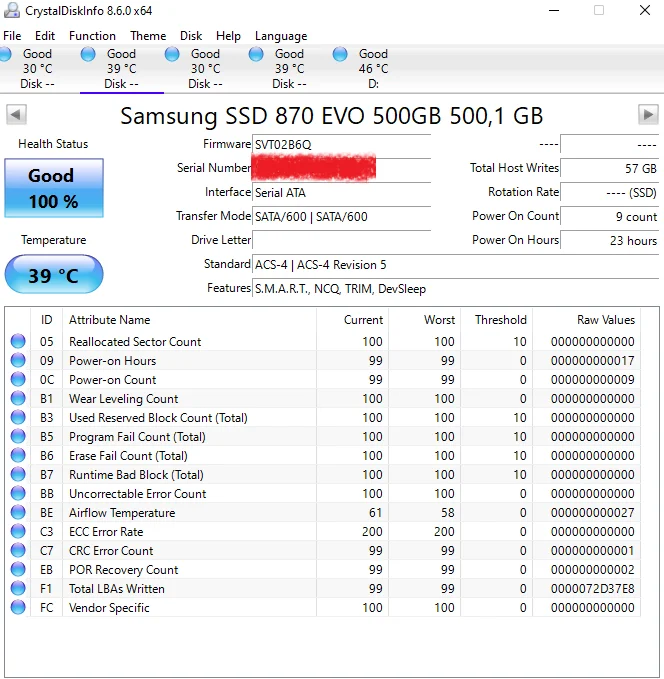Click the status icon for Uncorrectable Error Count

click(x=18, y=493)
